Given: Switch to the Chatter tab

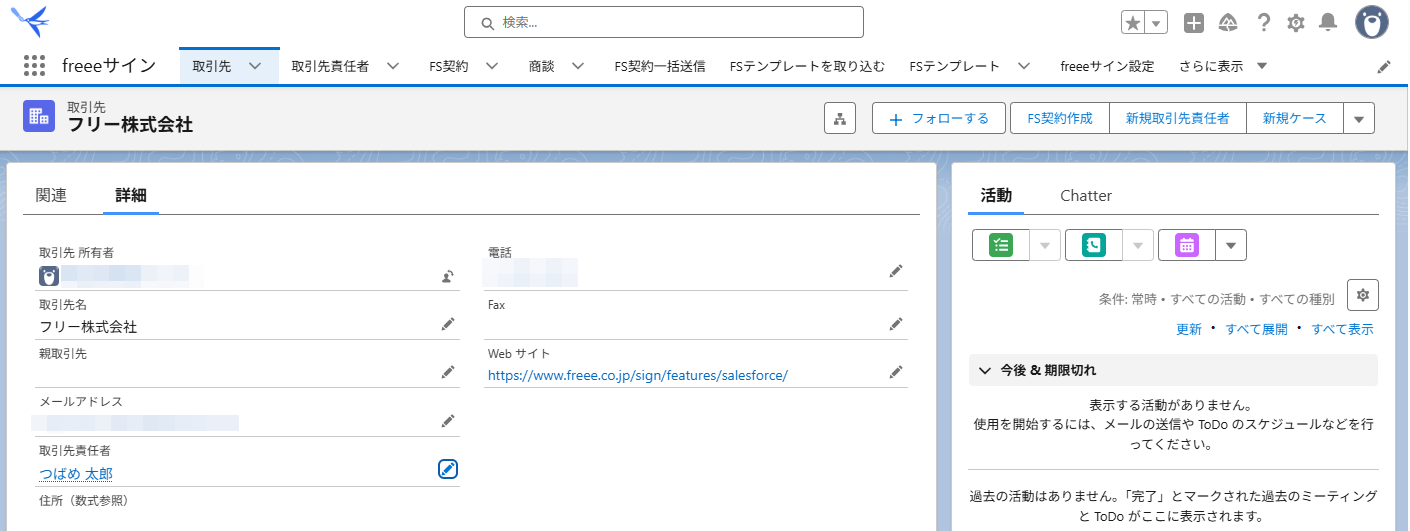Looking at the screenshot, I should [1086, 195].
